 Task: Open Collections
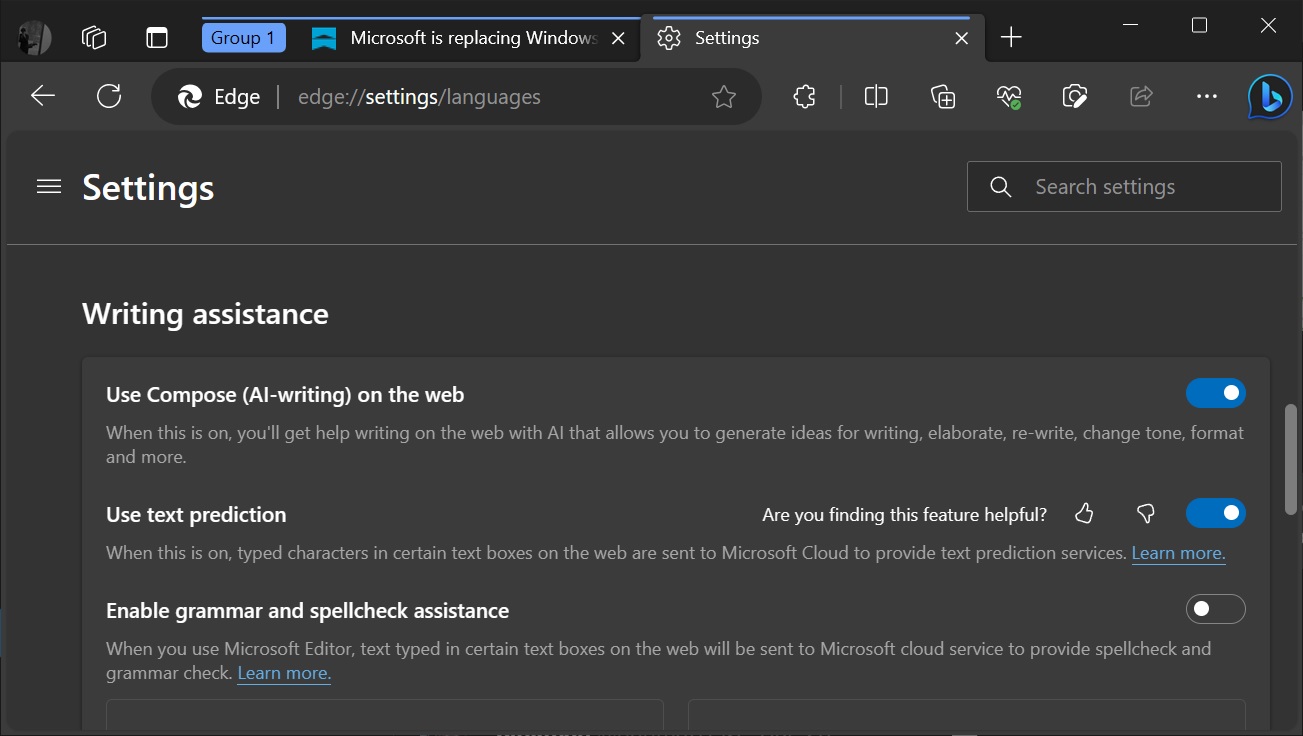[x=941, y=96]
